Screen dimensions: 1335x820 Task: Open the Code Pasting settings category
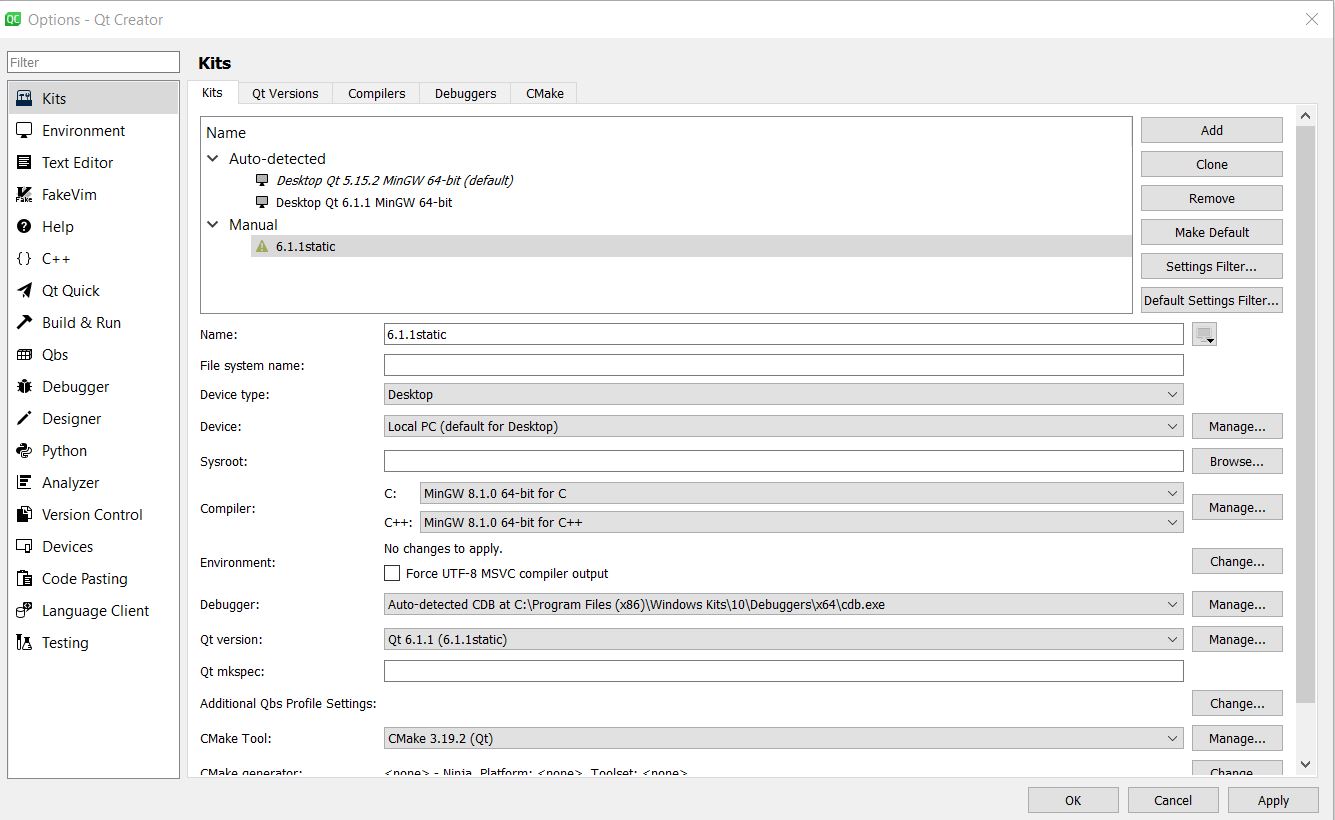(93, 578)
